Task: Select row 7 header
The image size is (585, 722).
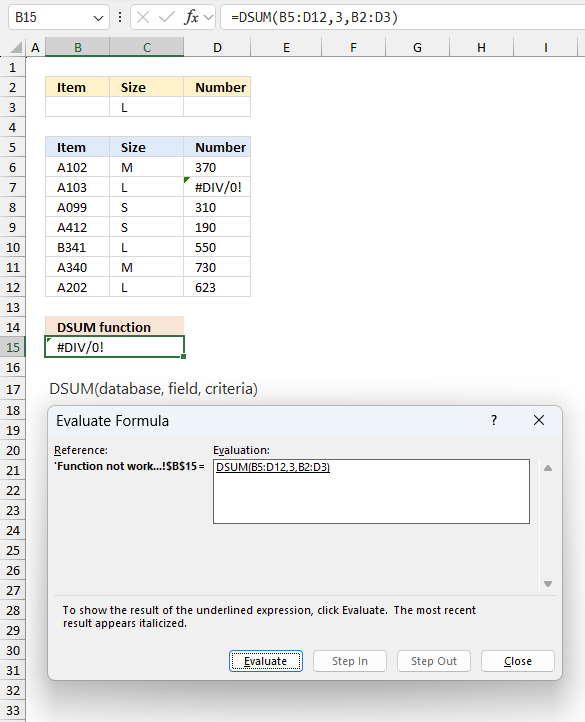Action: (x=12, y=187)
